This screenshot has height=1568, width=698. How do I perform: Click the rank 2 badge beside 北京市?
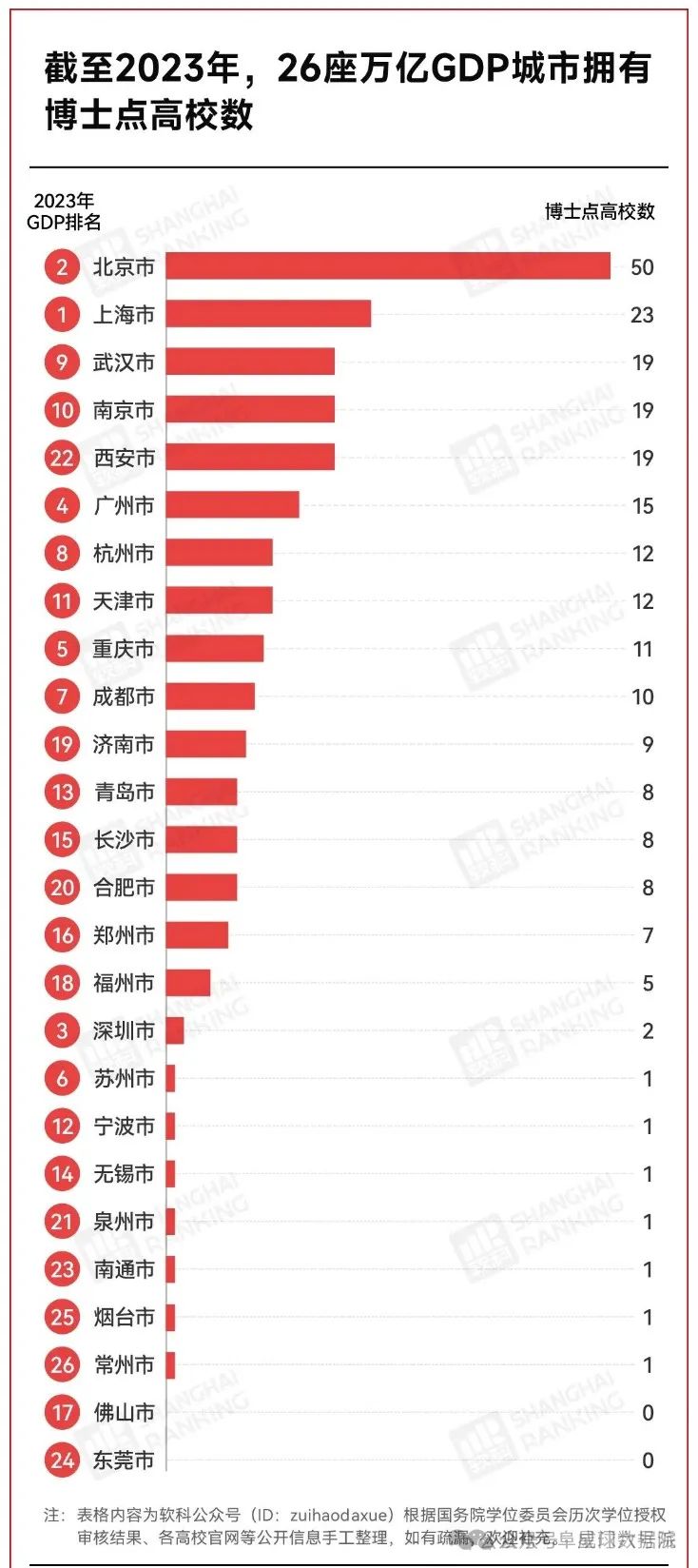click(62, 266)
